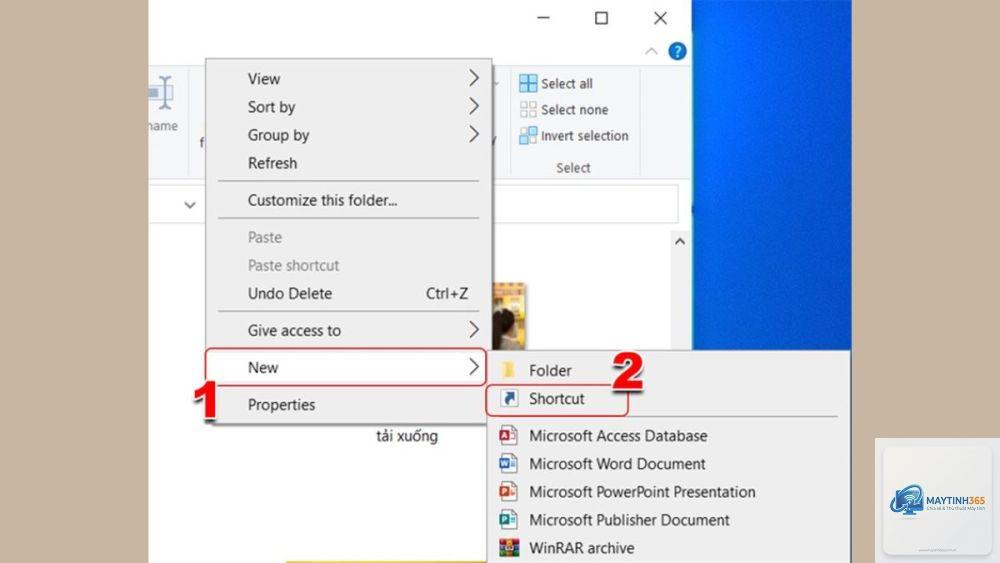Click the PowerPoint presentation icon
1000x563 pixels.
tap(508, 492)
